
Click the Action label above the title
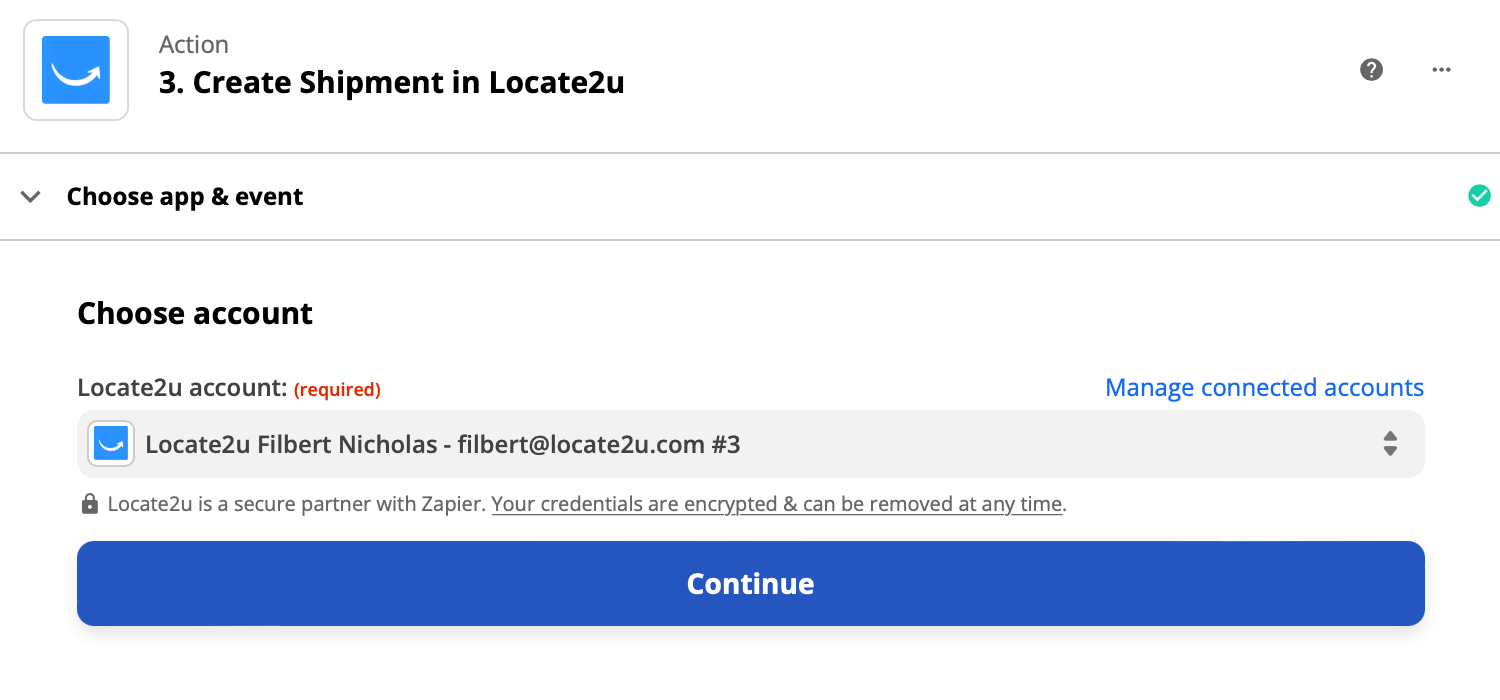pos(194,45)
